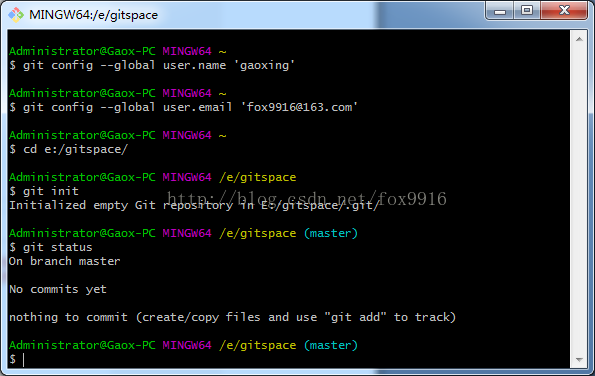Click the 'cd e:/gitspace/' command line

pos(68,149)
